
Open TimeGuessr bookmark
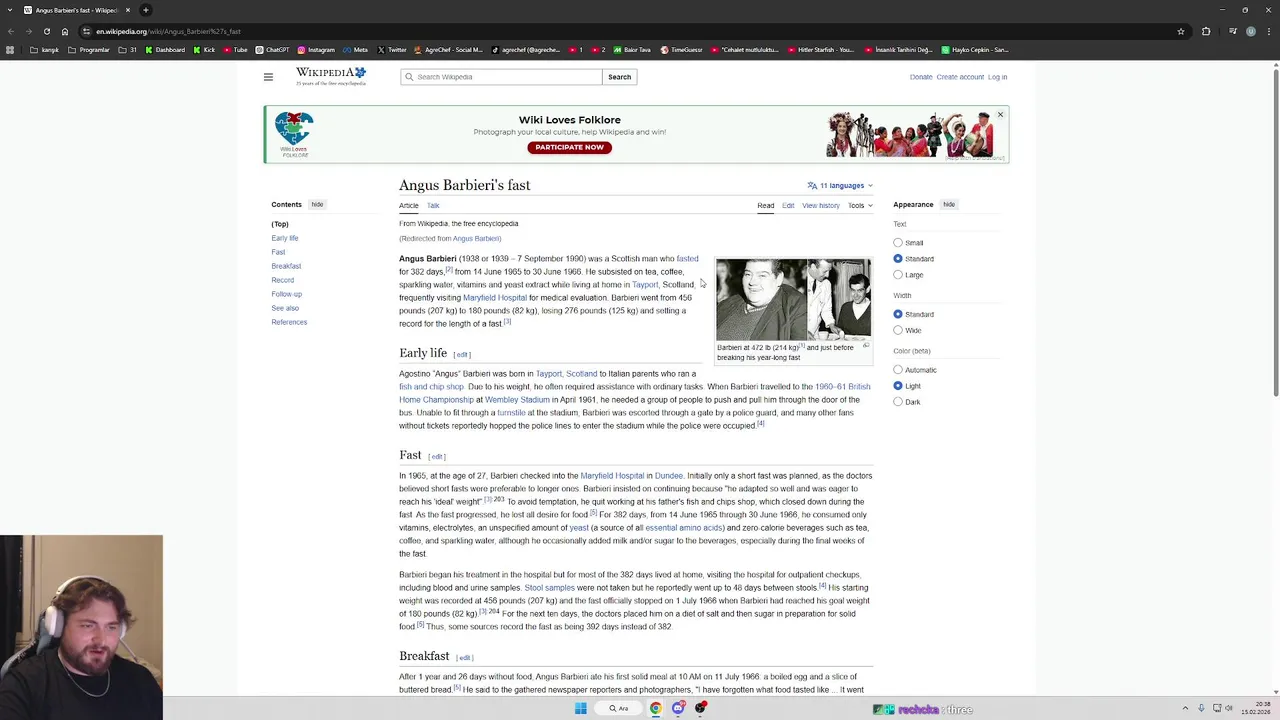click(681, 50)
